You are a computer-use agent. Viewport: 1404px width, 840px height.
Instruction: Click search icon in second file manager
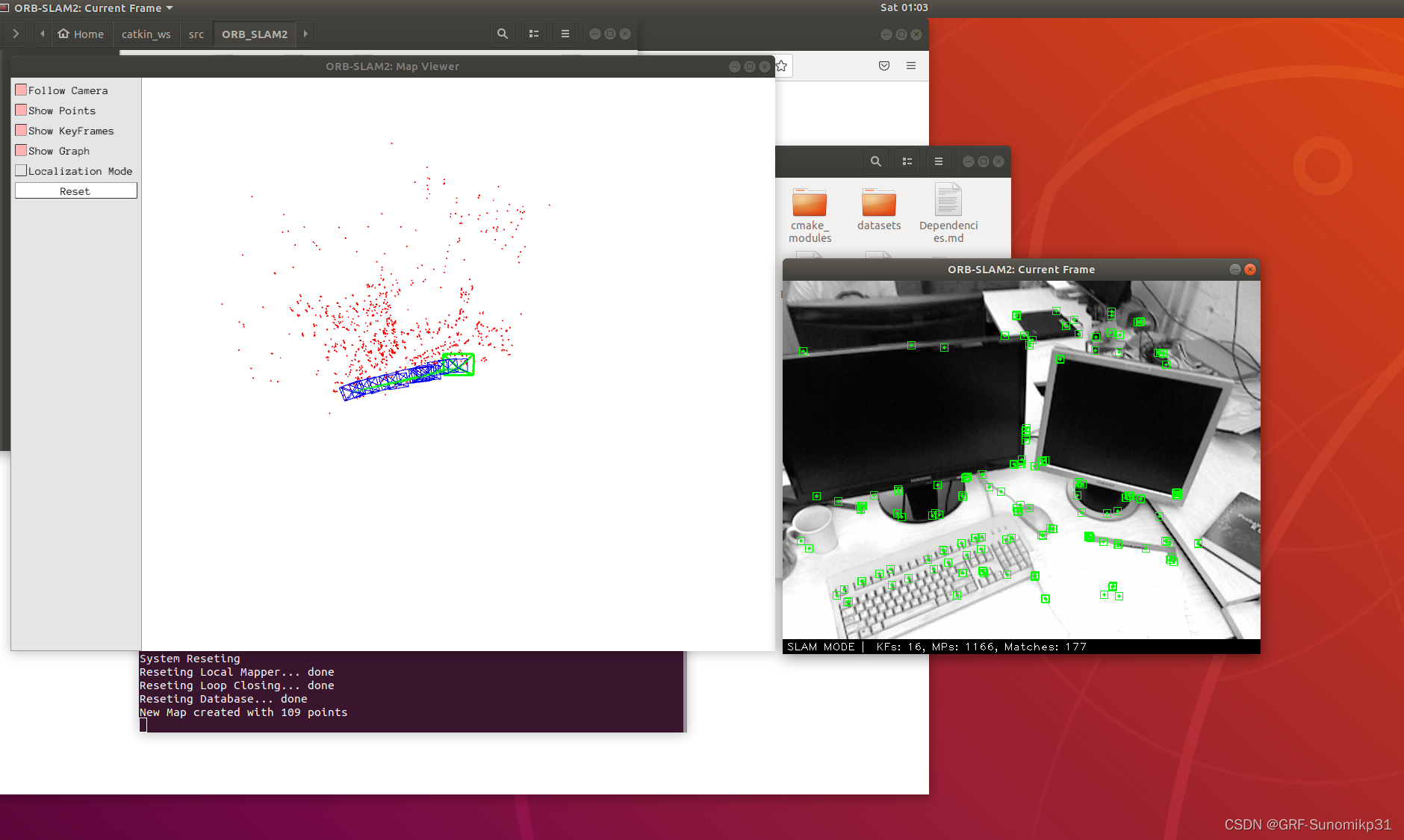(x=876, y=161)
